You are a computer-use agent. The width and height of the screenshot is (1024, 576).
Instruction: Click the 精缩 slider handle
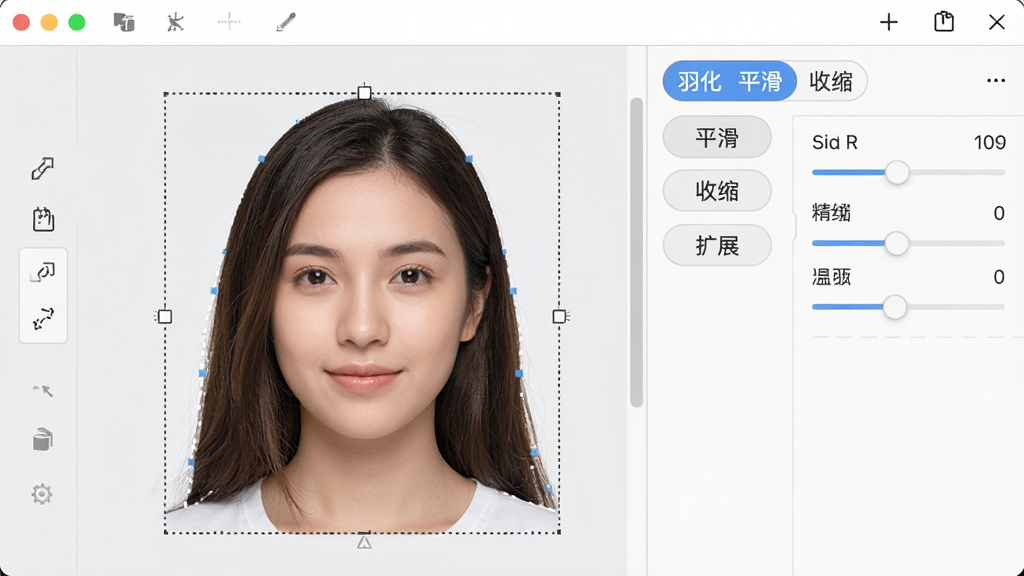[x=897, y=243]
